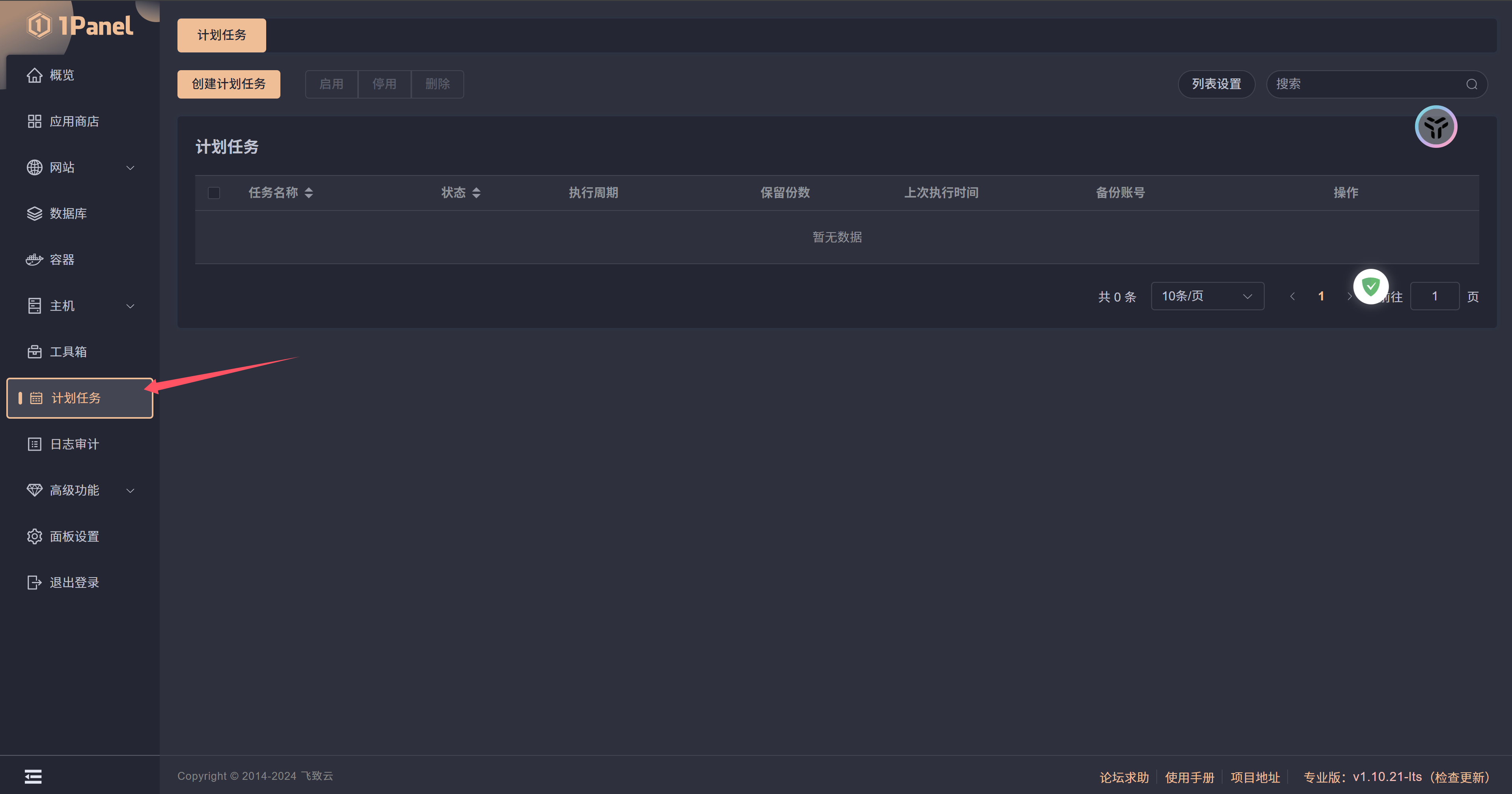This screenshot has width=1512, height=794.
Task: Click the 主机 server icon
Action: (x=35, y=306)
